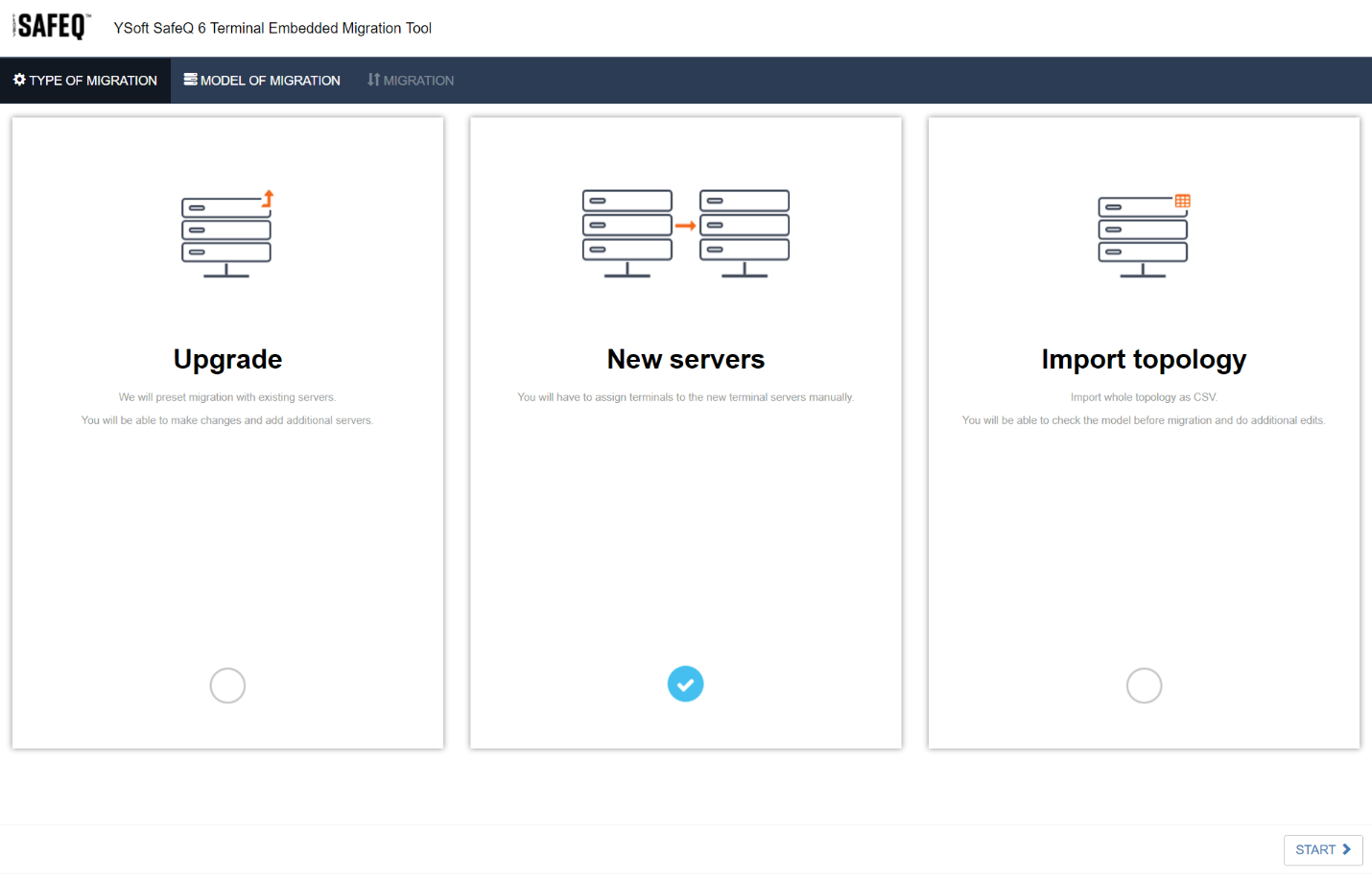The width and height of the screenshot is (1372, 881).
Task: Click the SAFEQ logo
Action: pos(52,26)
